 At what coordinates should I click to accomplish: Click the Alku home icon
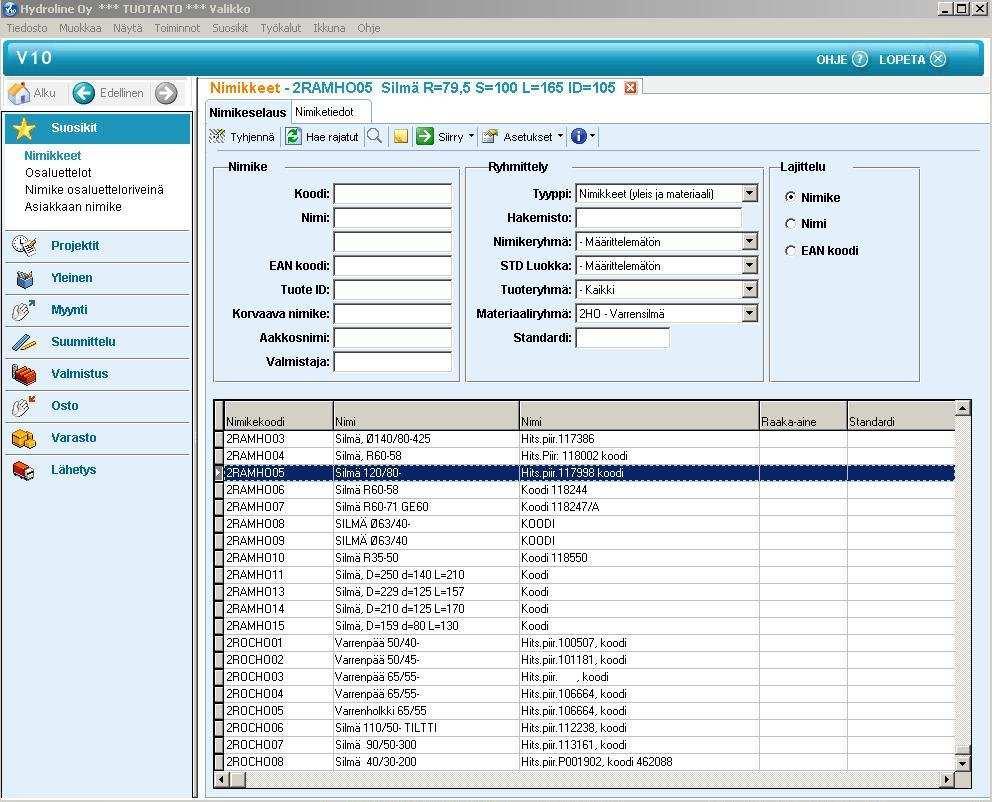tap(20, 93)
